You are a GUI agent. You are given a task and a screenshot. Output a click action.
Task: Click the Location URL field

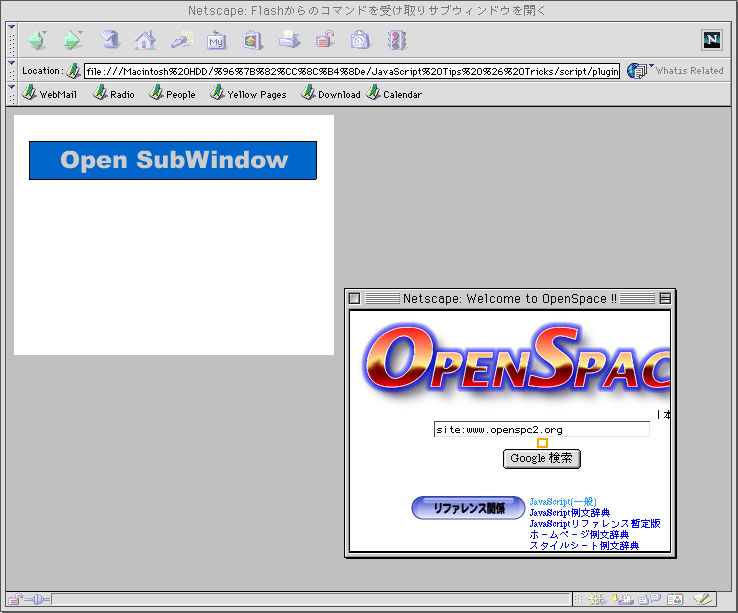(352, 71)
